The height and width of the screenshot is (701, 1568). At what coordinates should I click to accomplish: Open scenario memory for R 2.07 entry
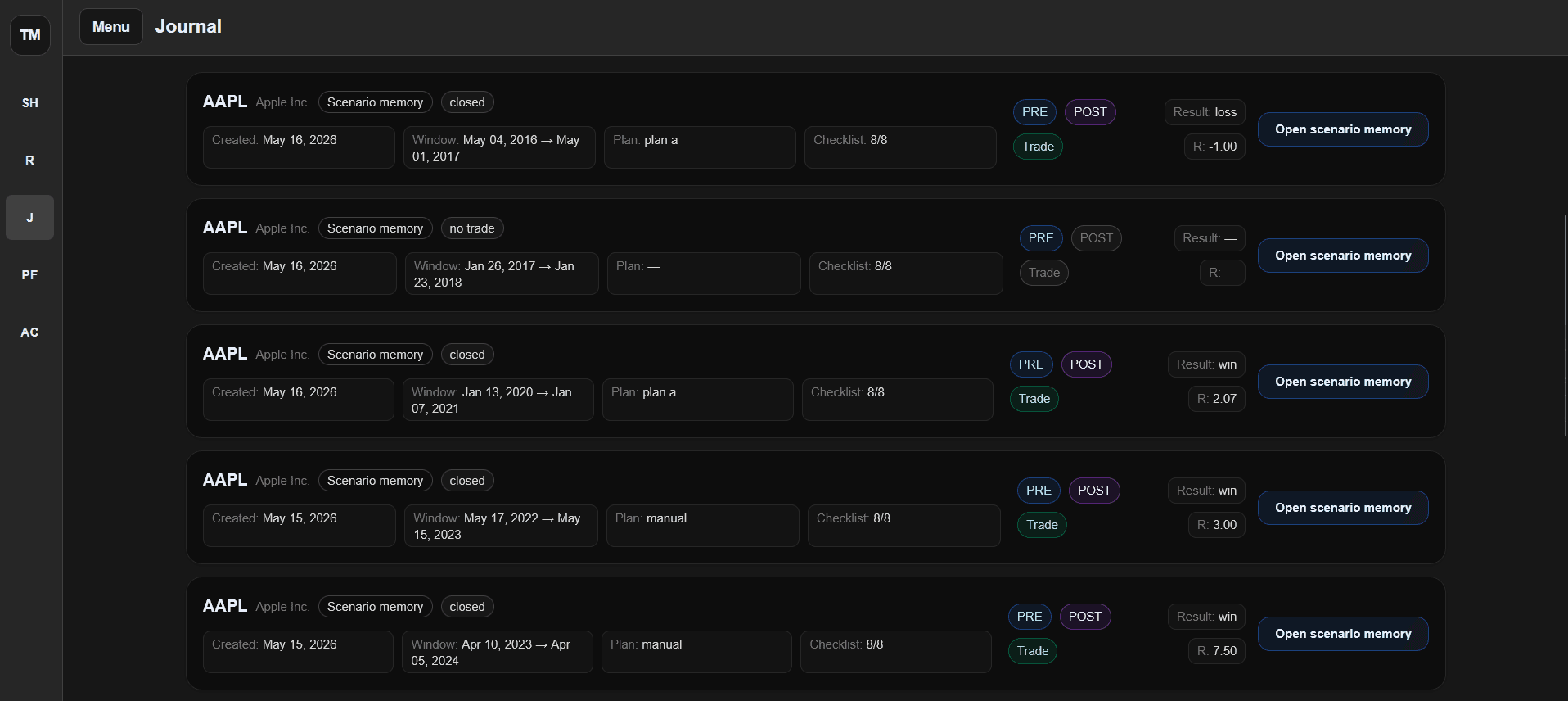pos(1343,382)
